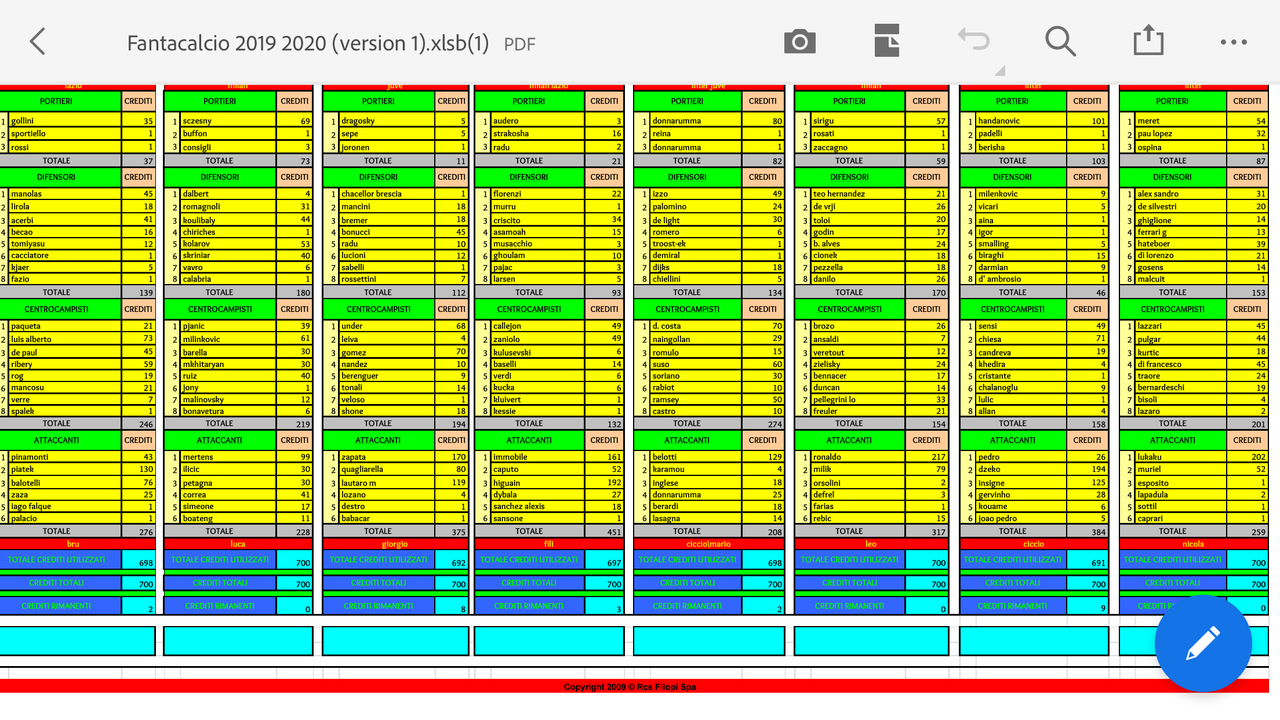The height and width of the screenshot is (720, 1280).
Task: Select the Copyright 2009 Rcs Filopi Spa footer
Action: [630, 687]
